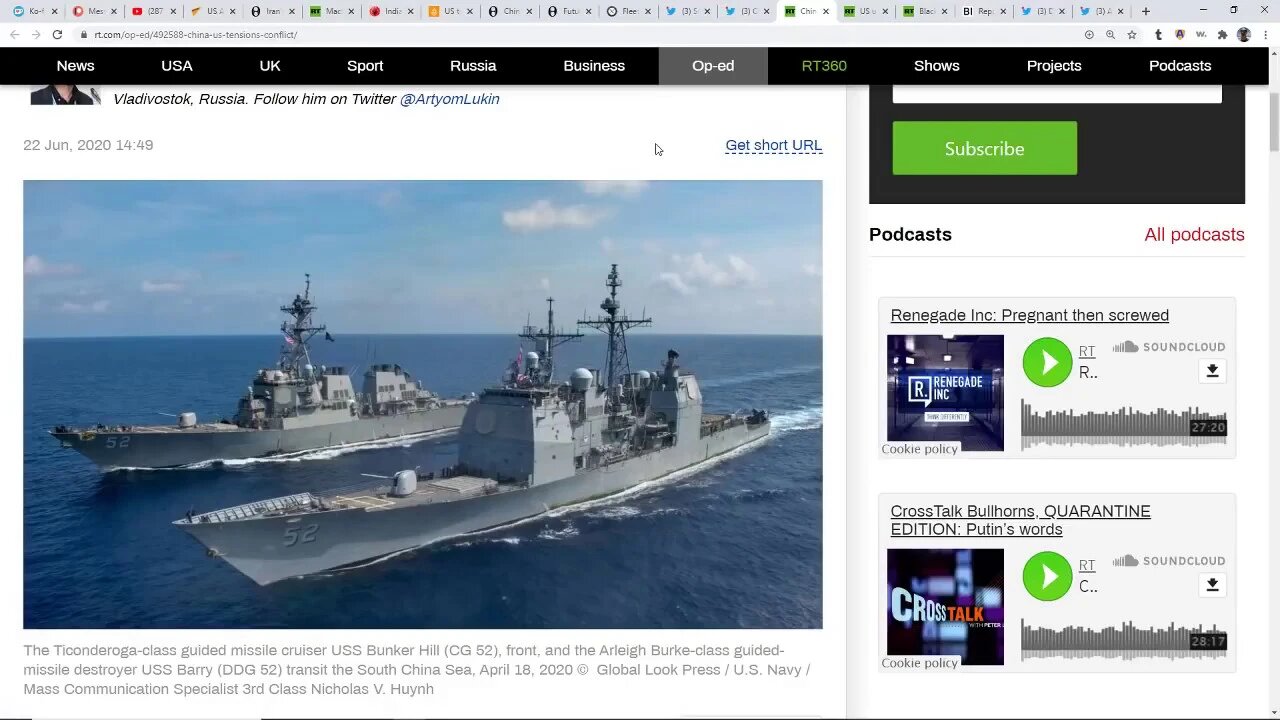Screen dimensions: 1280x720
Task: Click the author photo thumbnail
Action: point(66,95)
